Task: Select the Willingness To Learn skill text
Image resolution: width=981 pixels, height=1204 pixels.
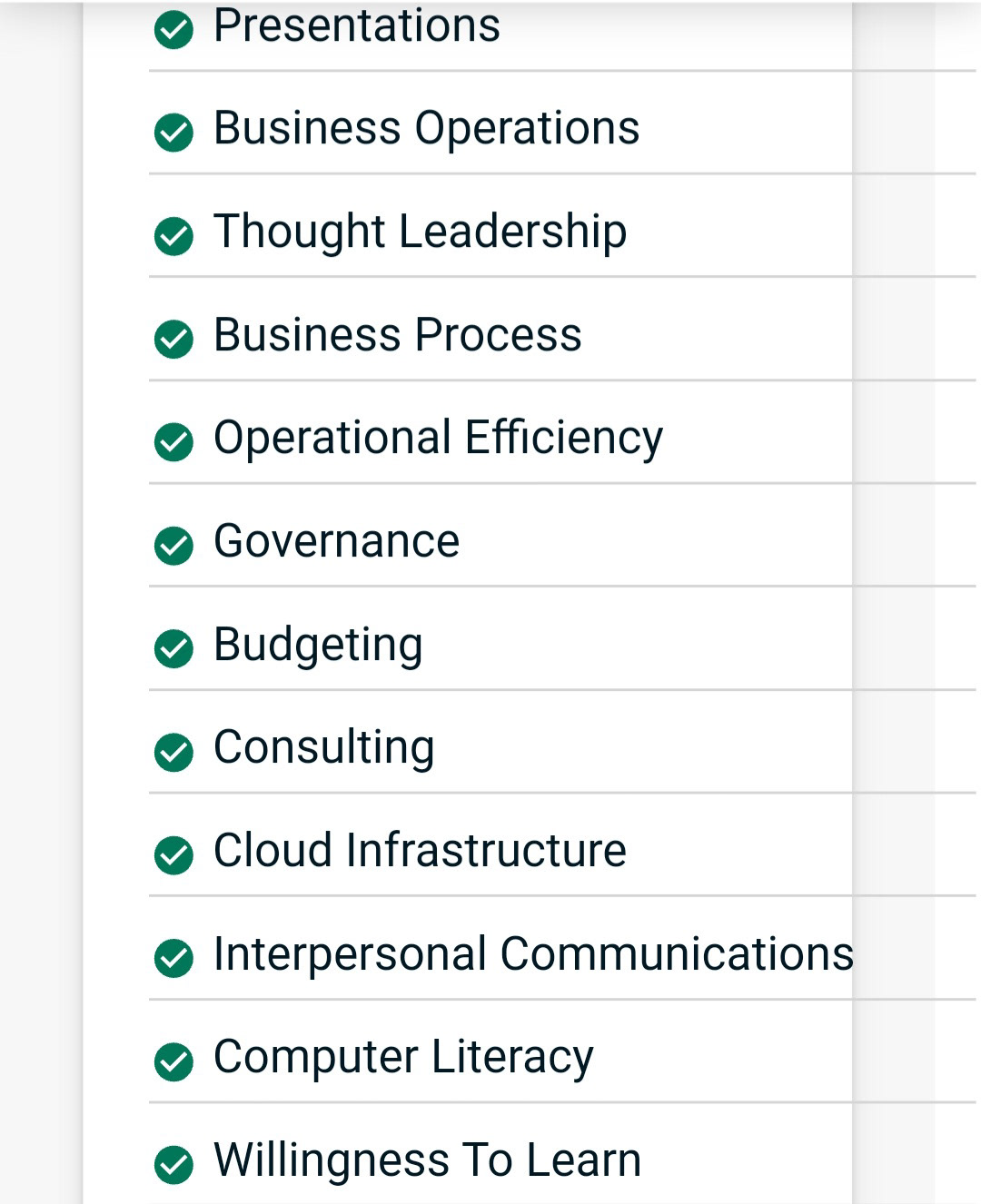Action: [427, 1160]
